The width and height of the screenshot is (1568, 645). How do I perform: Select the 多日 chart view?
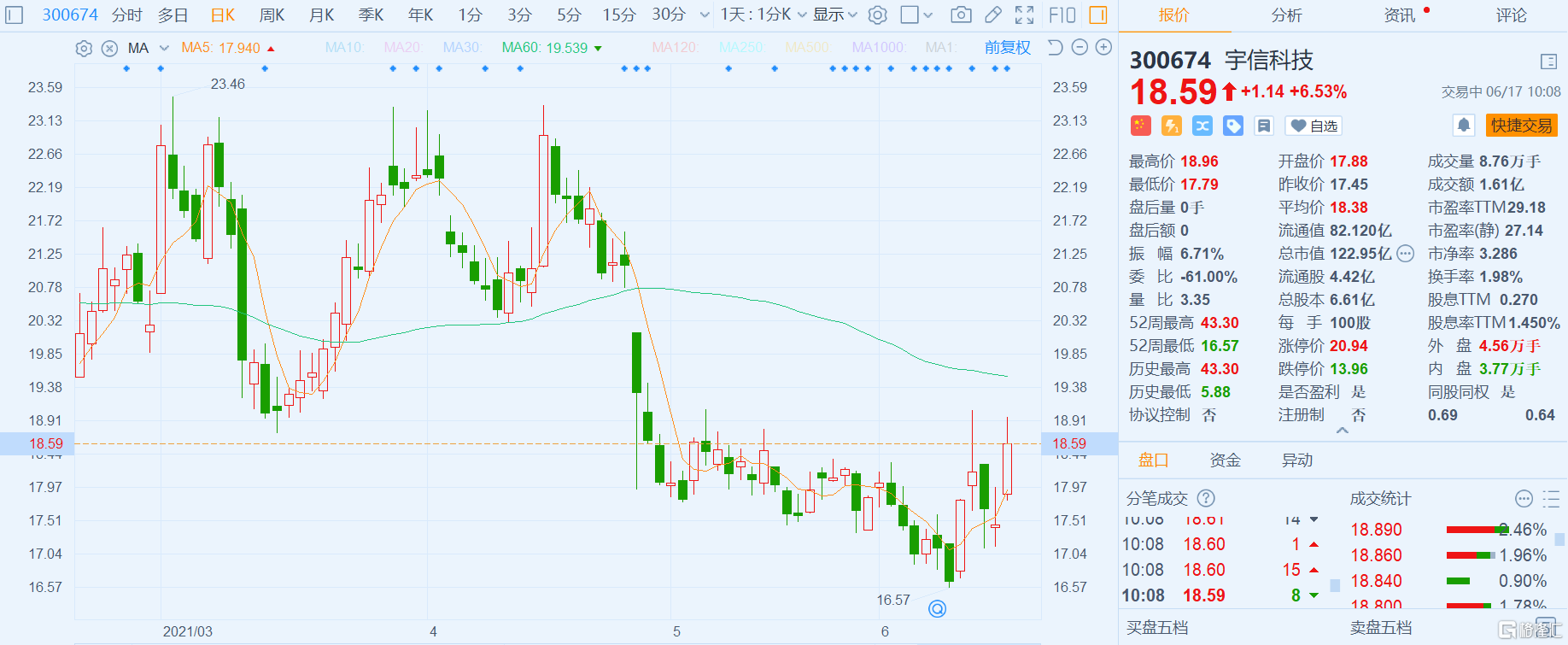(173, 15)
